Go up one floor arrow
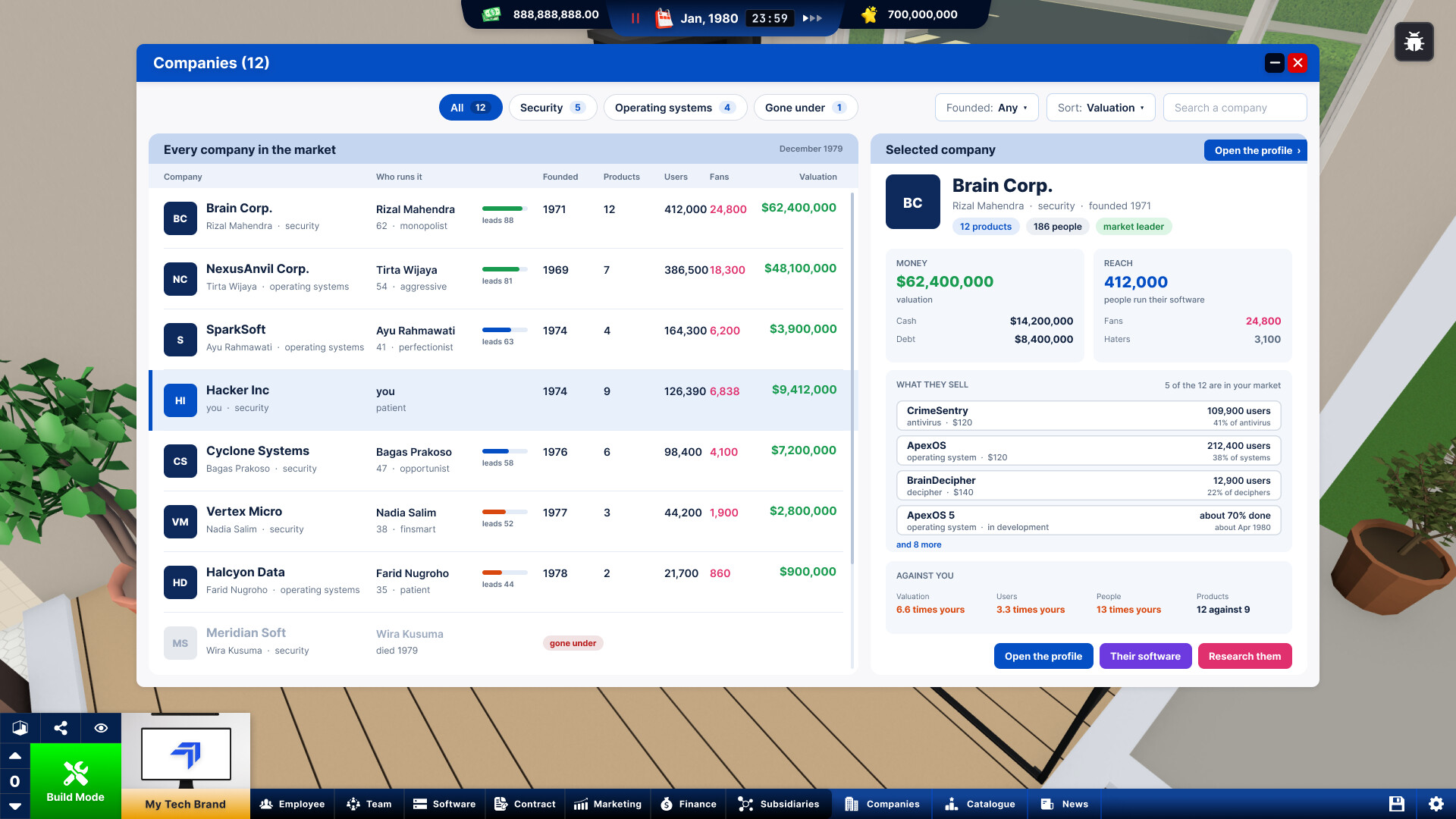This screenshot has height=819, width=1456. (x=14, y=756)
